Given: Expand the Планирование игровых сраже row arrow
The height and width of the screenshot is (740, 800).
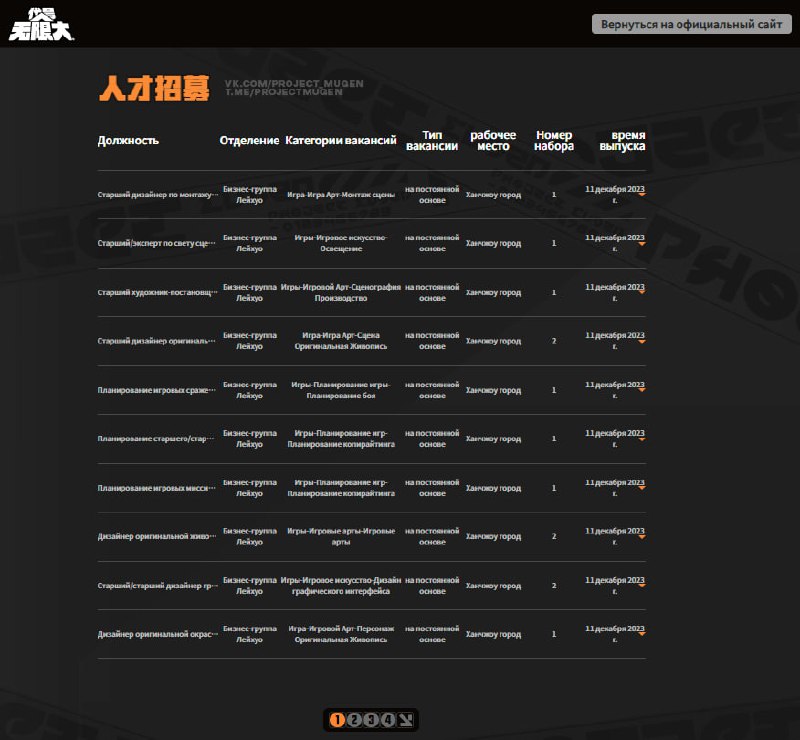Looking at the screenshot, I should [x=642, y=390].
